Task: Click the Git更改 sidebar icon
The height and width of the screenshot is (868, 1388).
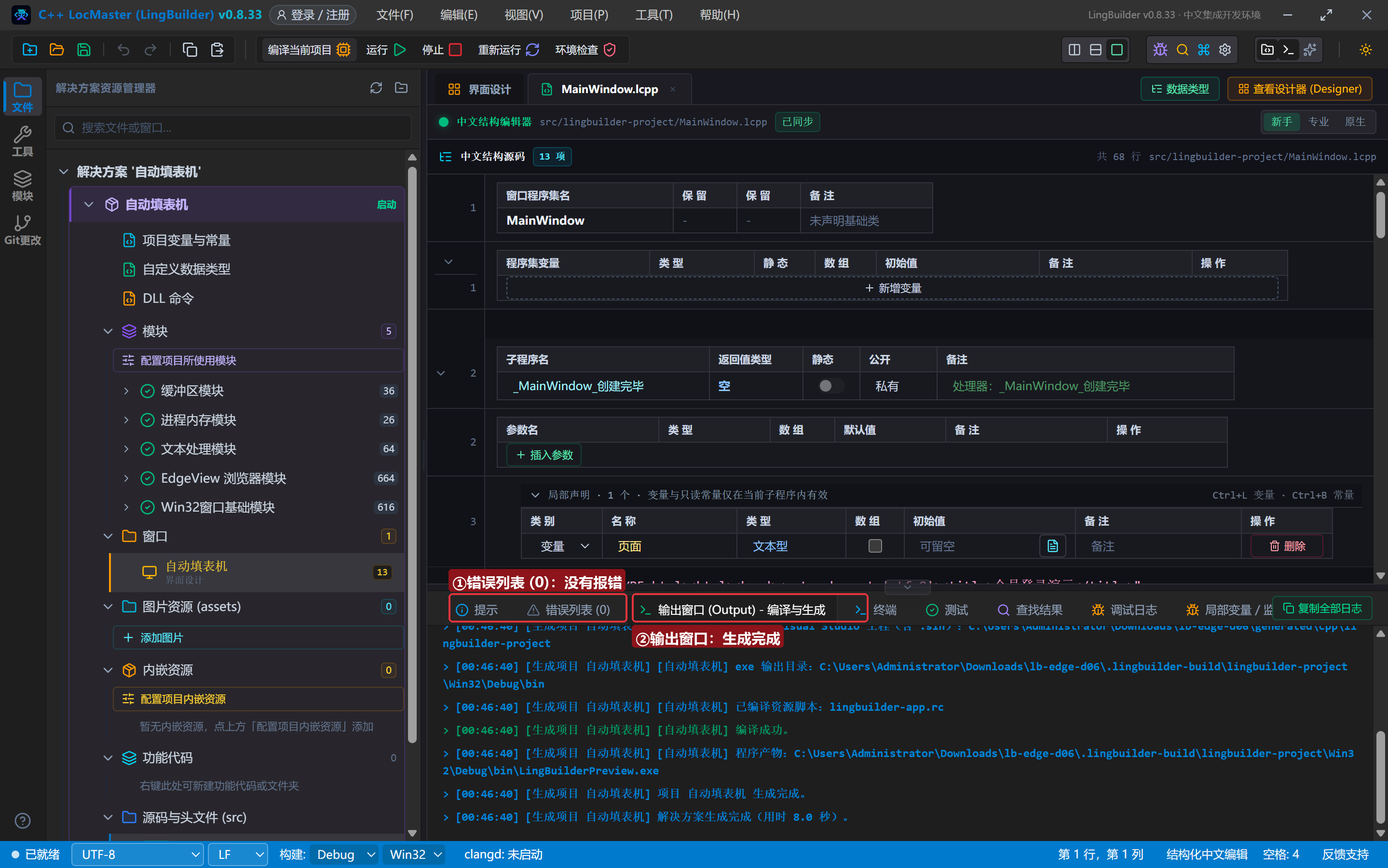Action: coord(22,230)
